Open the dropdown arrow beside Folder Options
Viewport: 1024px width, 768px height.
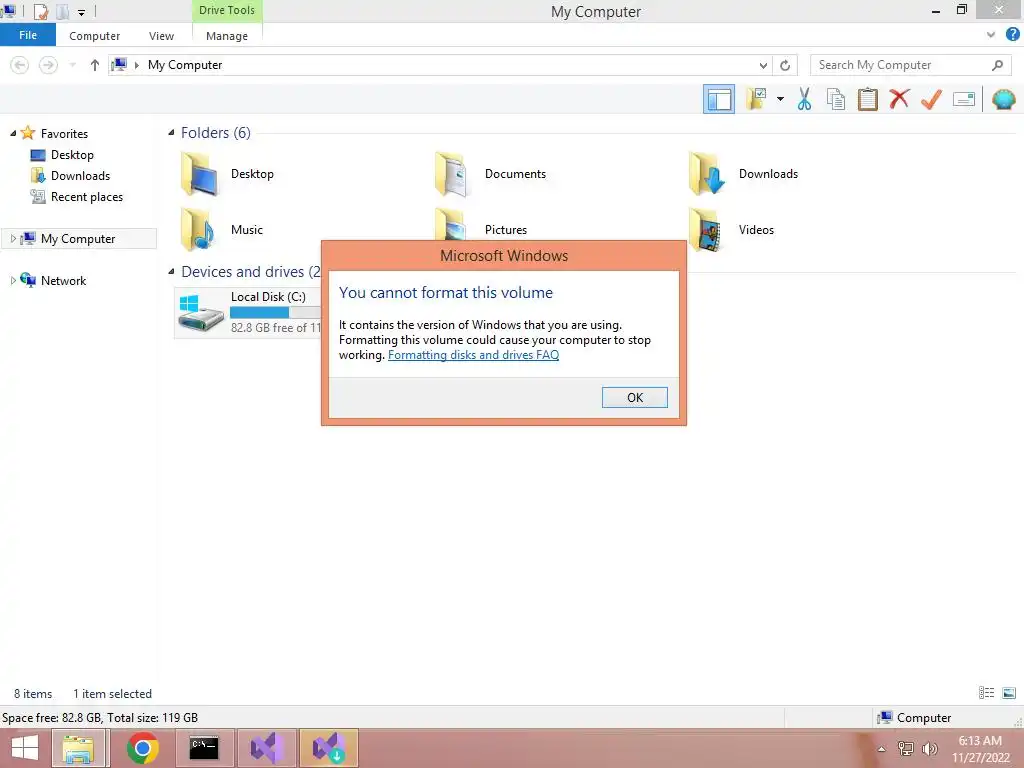pos(780,99)
